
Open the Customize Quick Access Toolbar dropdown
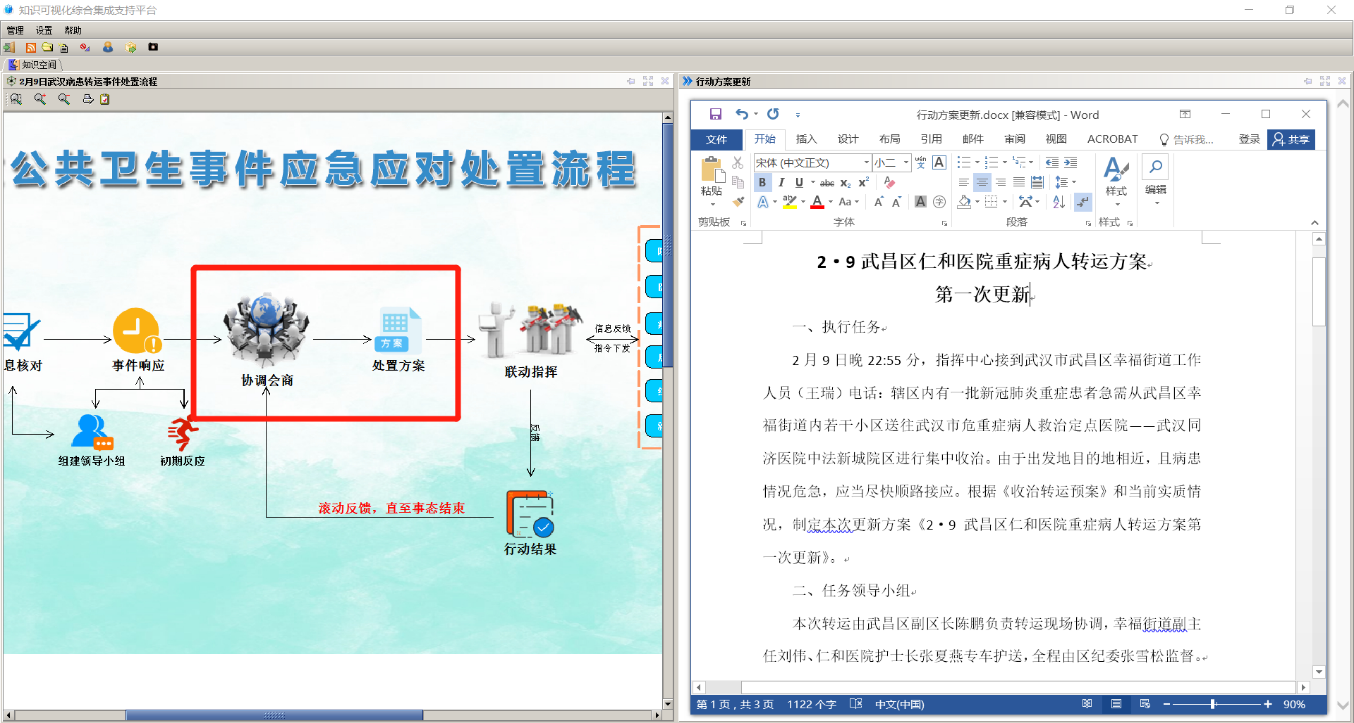coord(798,114)
